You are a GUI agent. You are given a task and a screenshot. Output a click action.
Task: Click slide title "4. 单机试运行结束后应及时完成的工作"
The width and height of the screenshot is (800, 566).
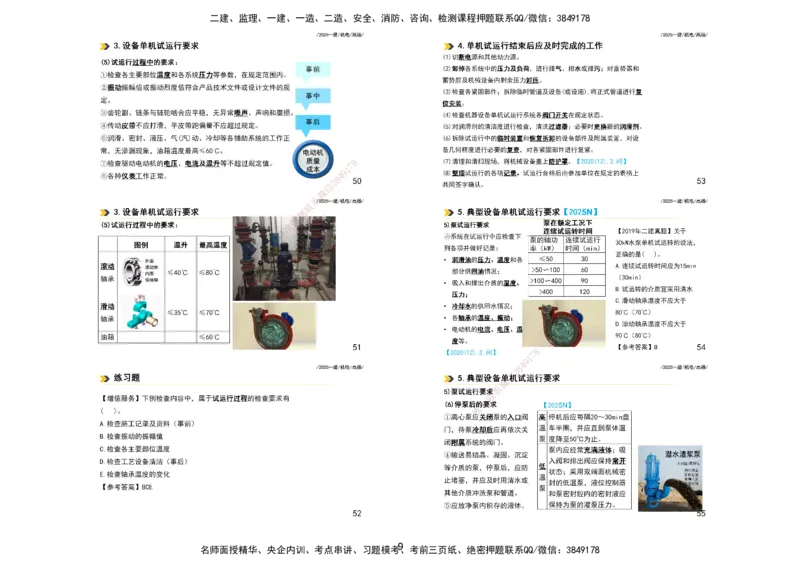tap(530, 45)
